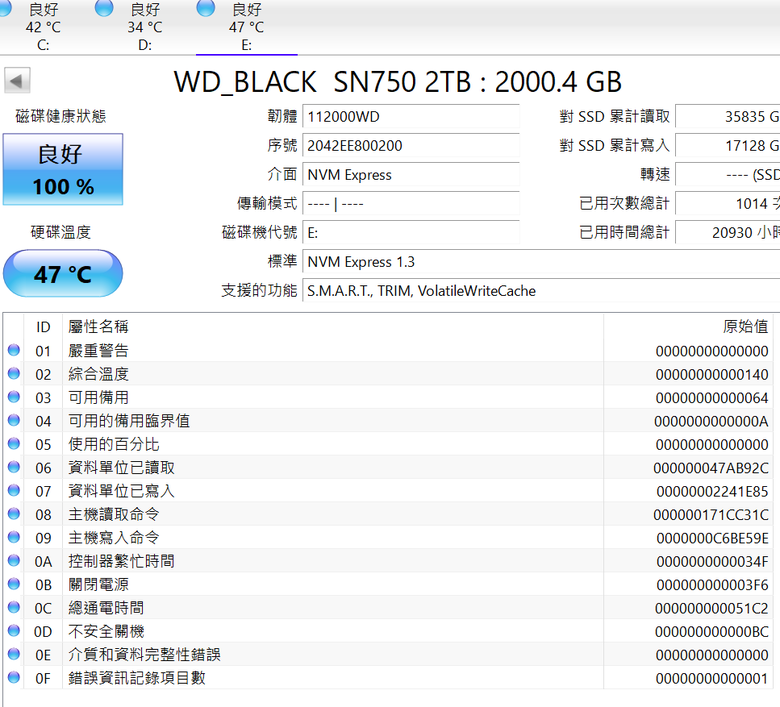The width and height of the screenshot is (780, 707).
Task: Click the 47 °C temperature indicator button
Action: (63, 274)
